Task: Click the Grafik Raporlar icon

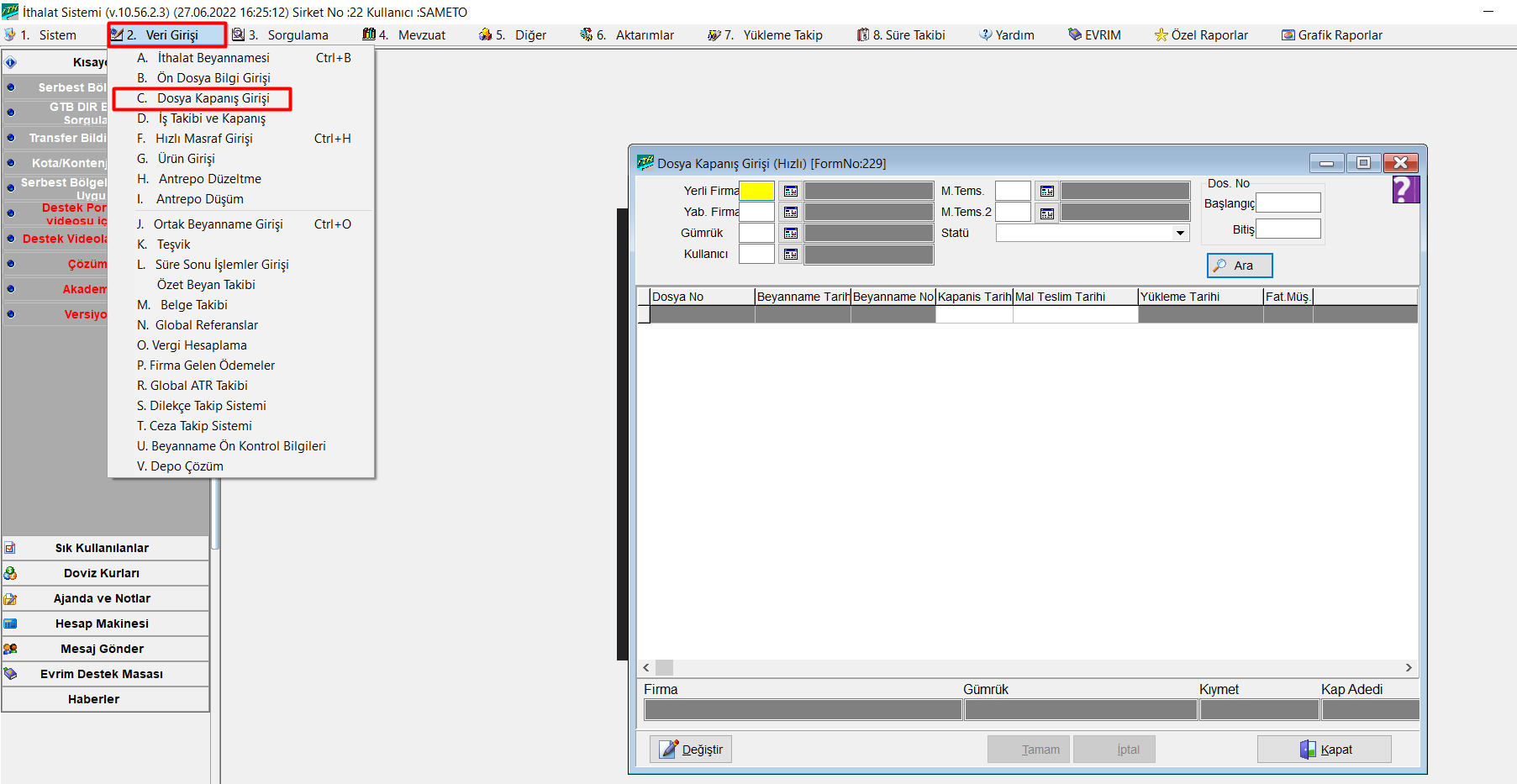Action: (x=1288, y=34)
